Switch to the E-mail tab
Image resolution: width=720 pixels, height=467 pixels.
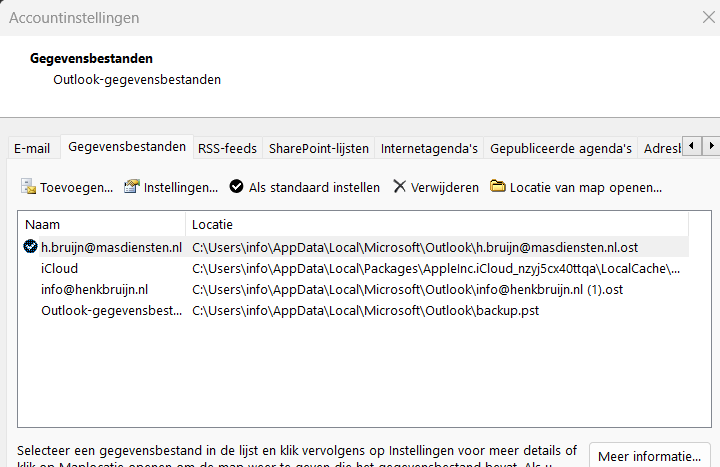click(32, 148)
